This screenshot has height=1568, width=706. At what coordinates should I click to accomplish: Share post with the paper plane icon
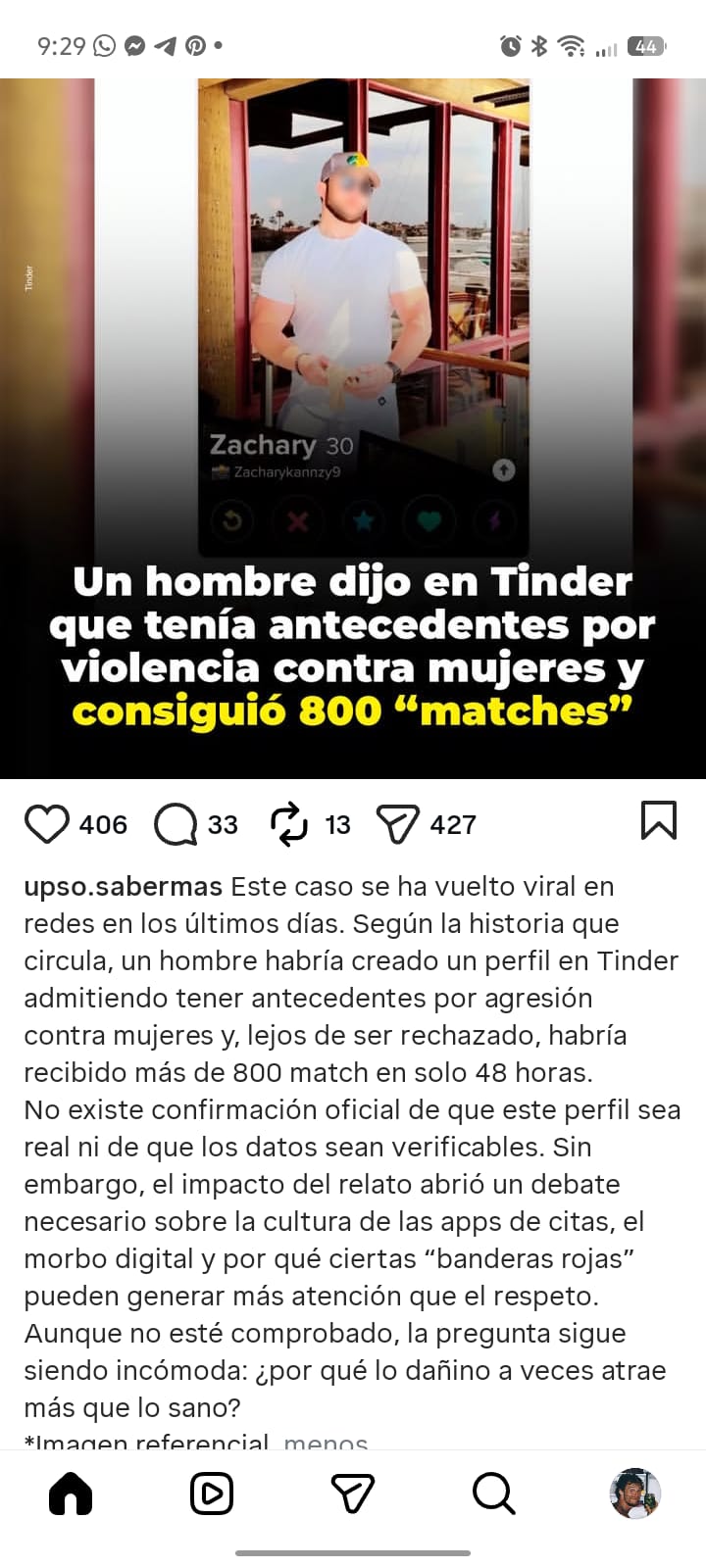coord(397,824)
